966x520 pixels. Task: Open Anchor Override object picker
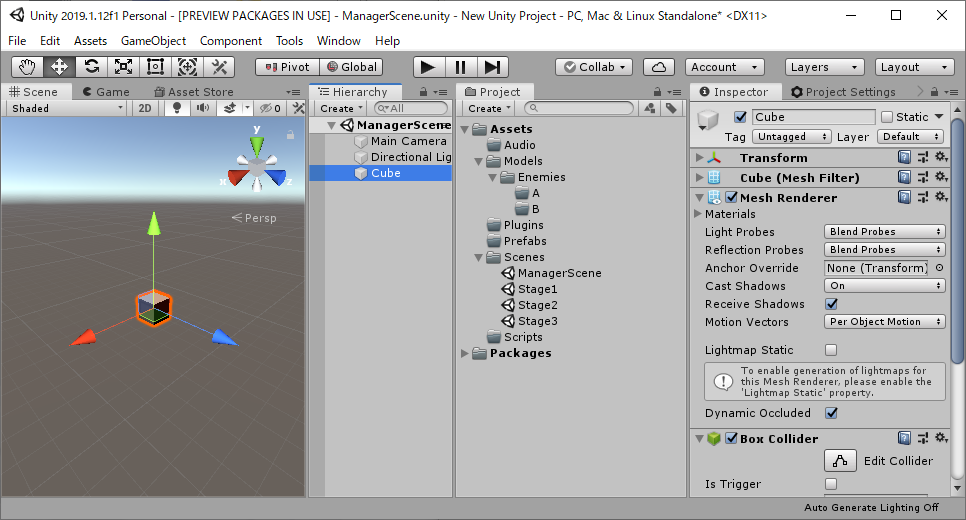pos(940,267)
